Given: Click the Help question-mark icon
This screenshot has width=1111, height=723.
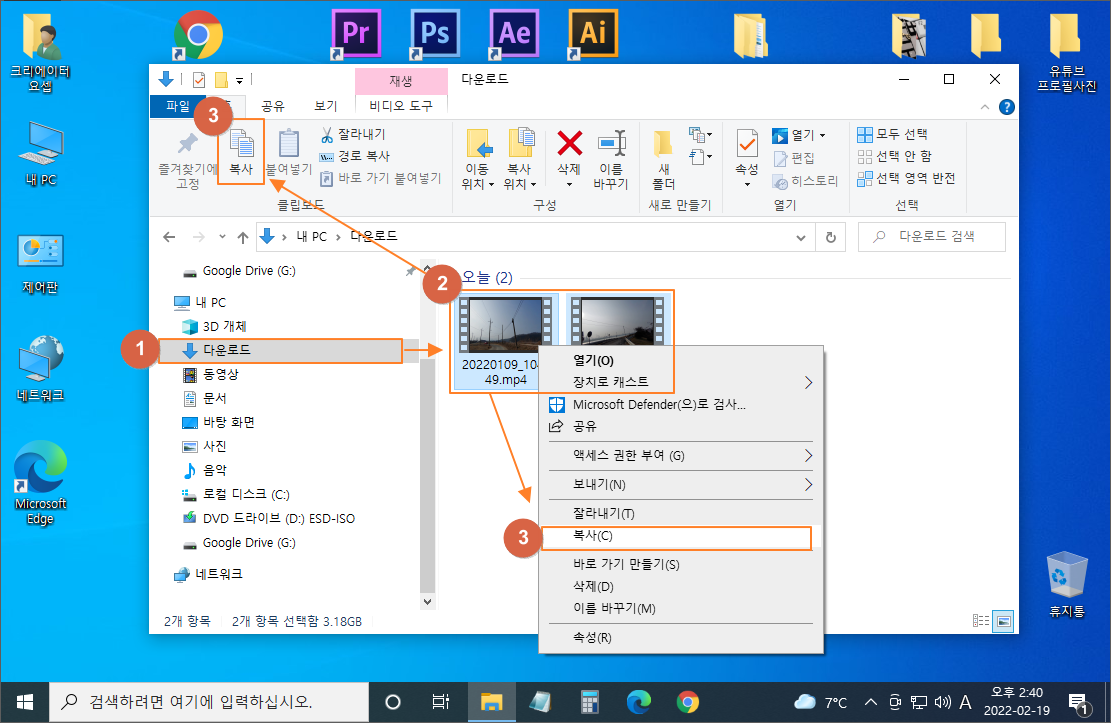Looking at the screenshot, I should pyautogui.click(x=1006, y=107).
